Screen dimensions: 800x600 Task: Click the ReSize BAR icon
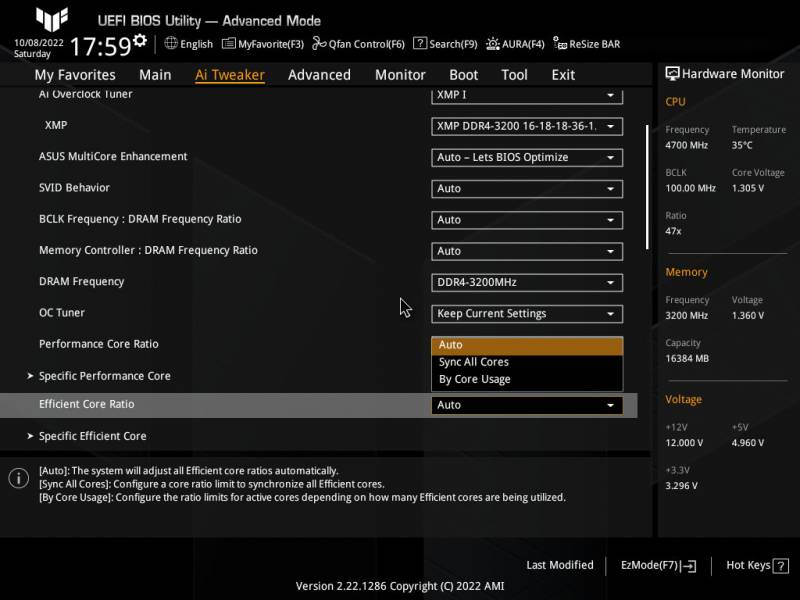click(560, 43)
